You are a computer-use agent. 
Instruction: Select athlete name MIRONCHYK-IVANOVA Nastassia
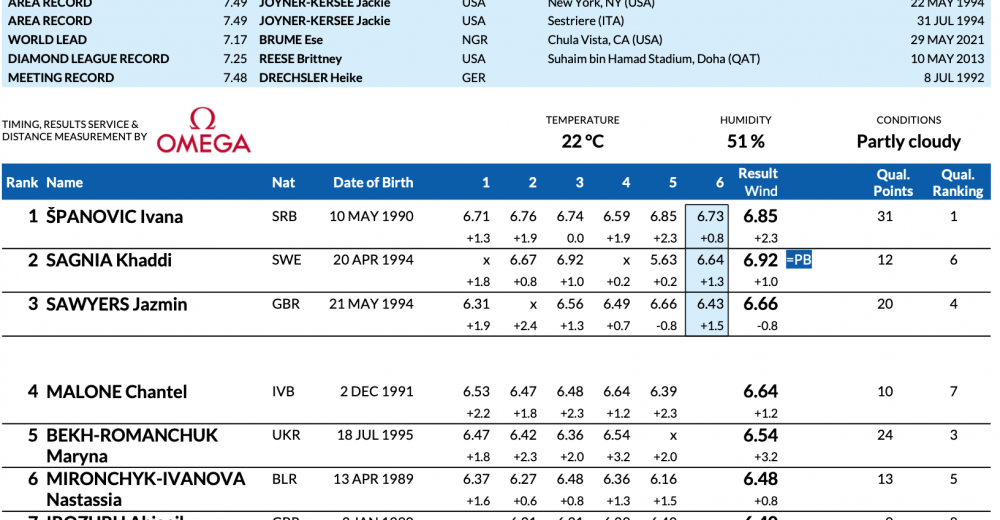145,489
